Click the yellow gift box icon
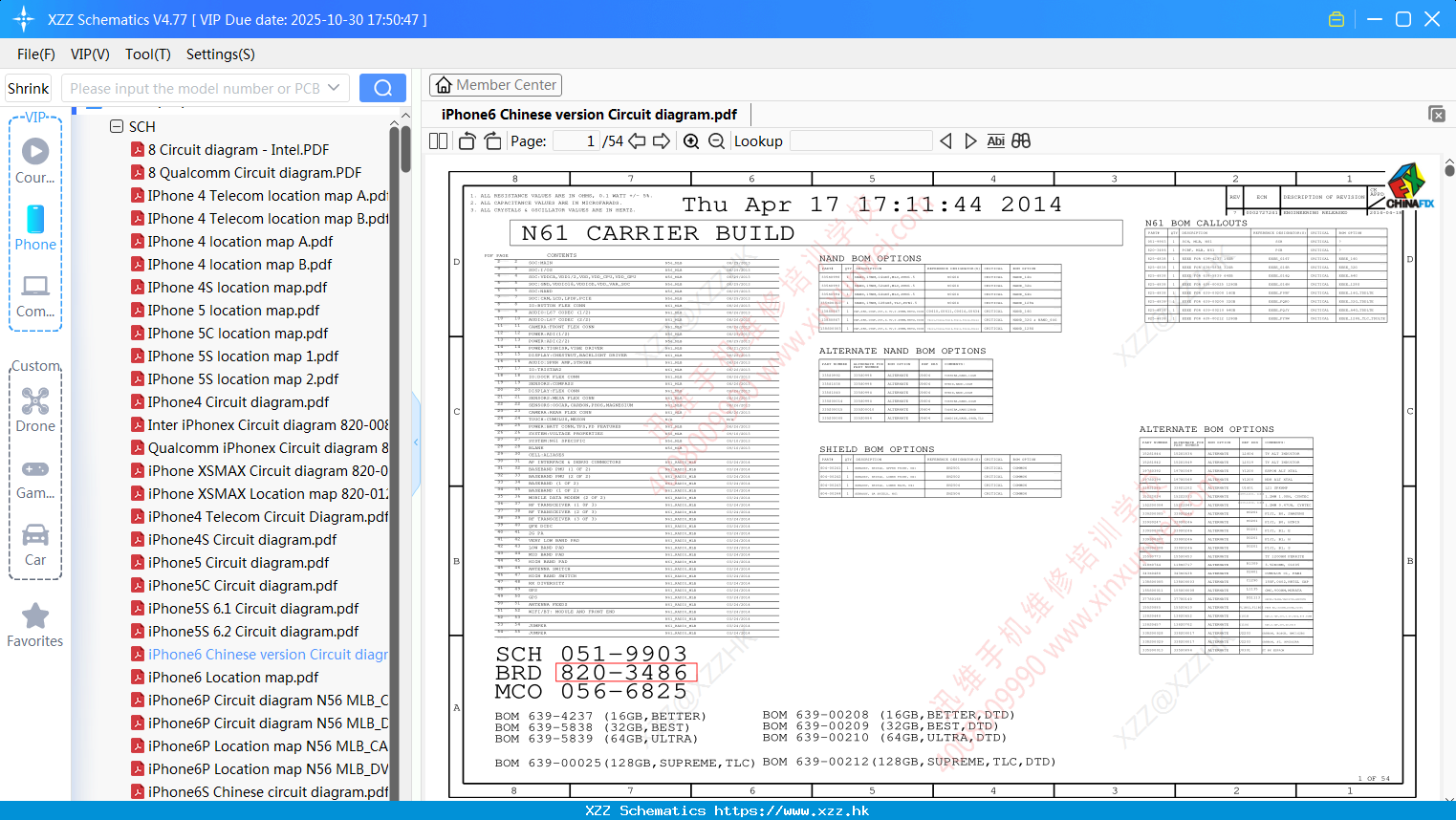The height and width of the screenshot is (820, 1456). 1336,19
